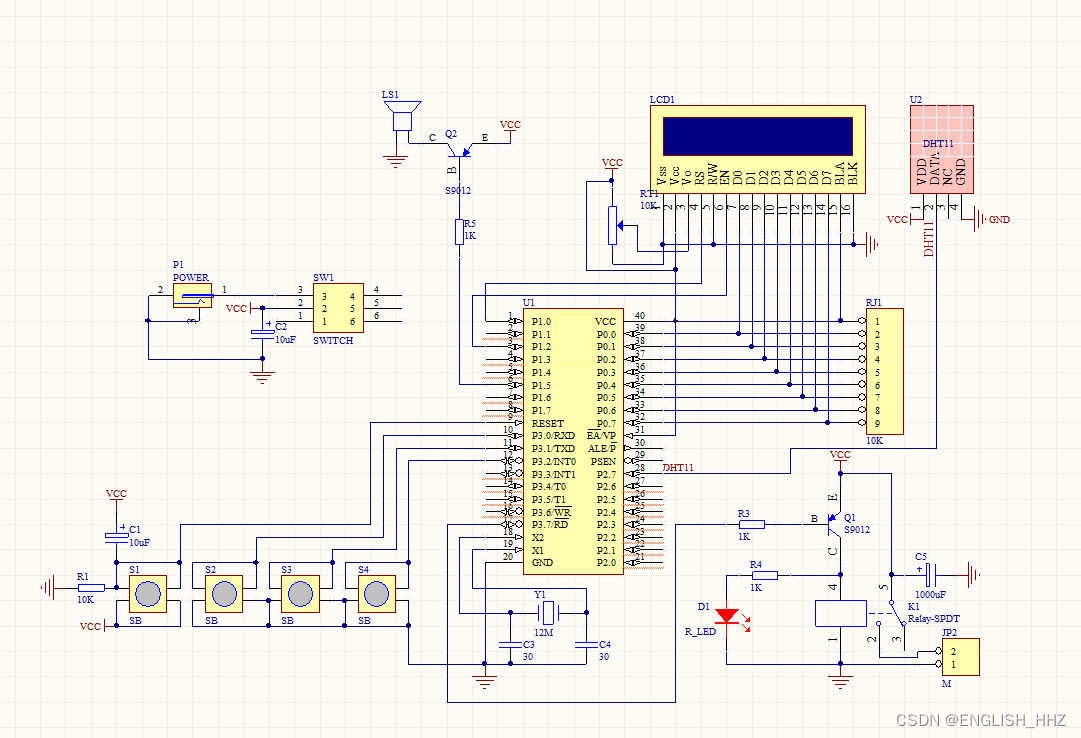The width and height of the screenshot is (1081, 738).
Task: Select the Q2 transistor symbol
Action: tap(458, 150)
